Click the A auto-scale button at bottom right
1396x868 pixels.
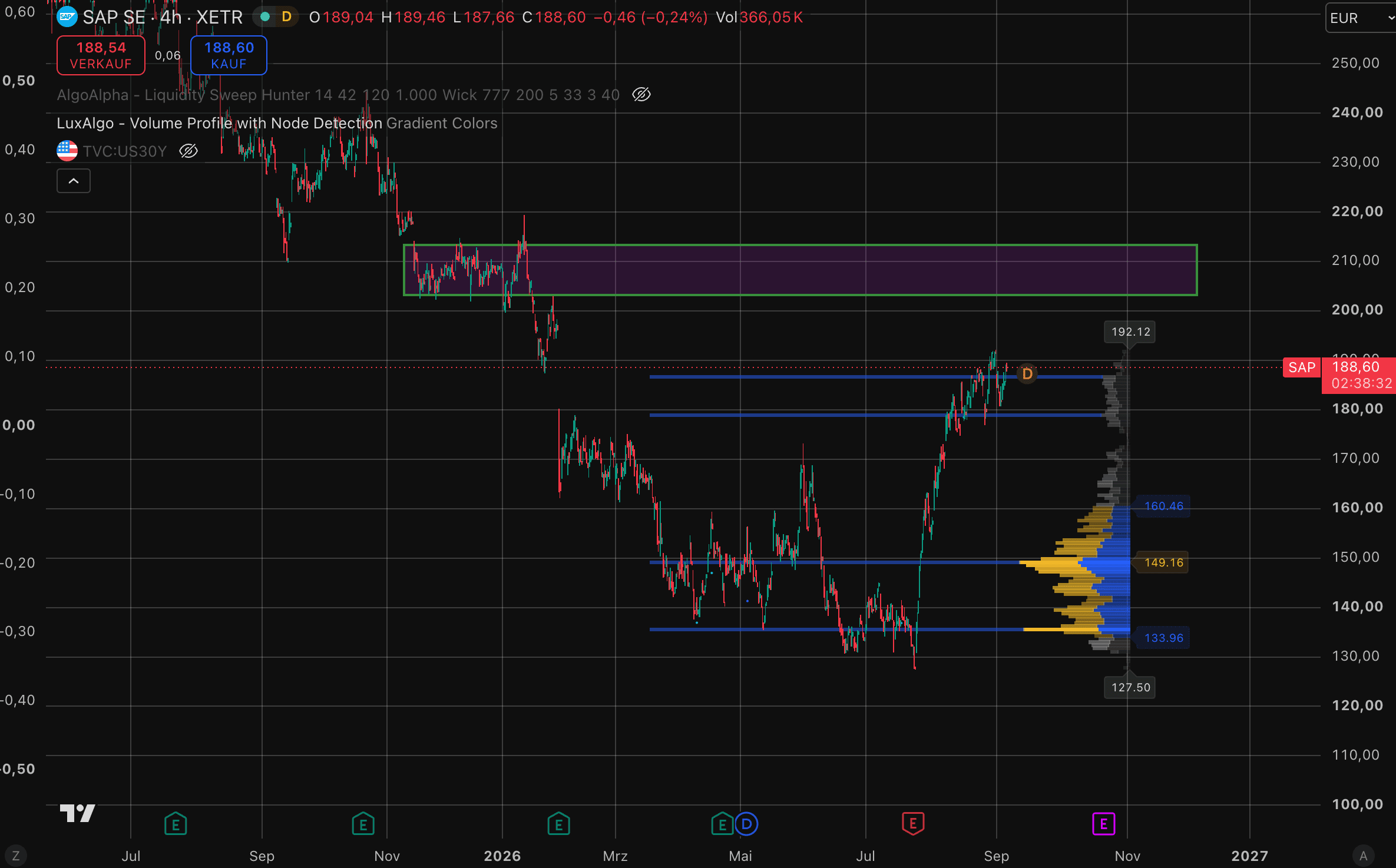[x=1363, y=856]
